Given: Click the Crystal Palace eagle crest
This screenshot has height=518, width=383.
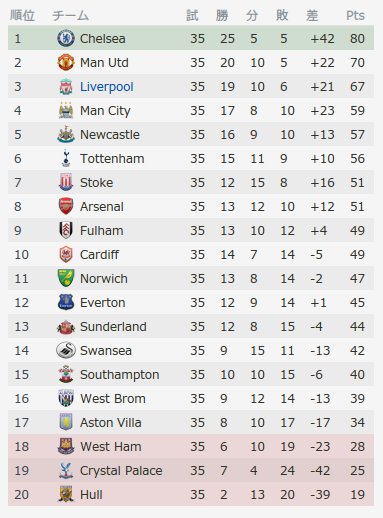Looking at the screenshot, I should pyautogui.click(x=66, y=470).
